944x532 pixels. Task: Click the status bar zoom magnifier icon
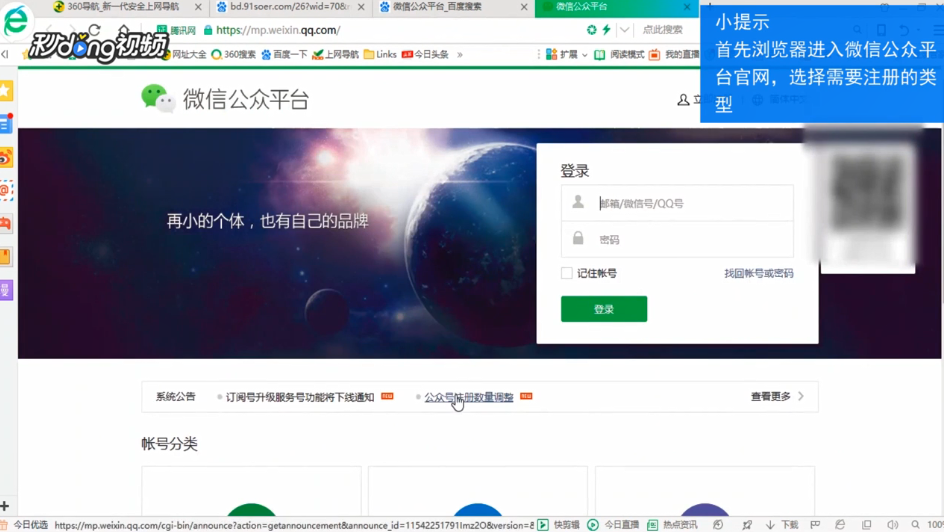(x=916, y=525)
